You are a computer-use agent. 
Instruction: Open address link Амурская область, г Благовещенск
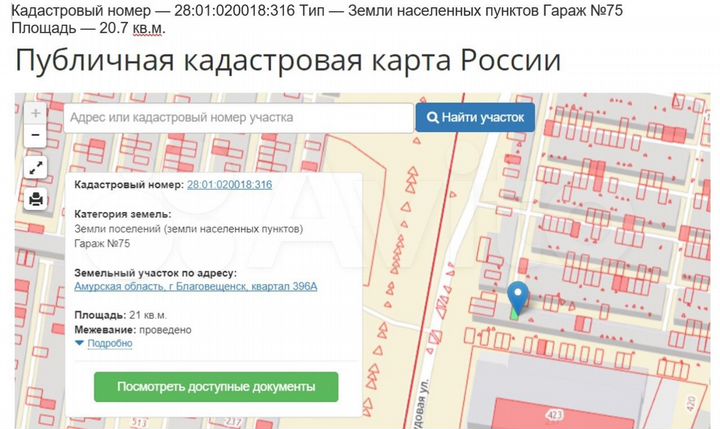[196, 286]
